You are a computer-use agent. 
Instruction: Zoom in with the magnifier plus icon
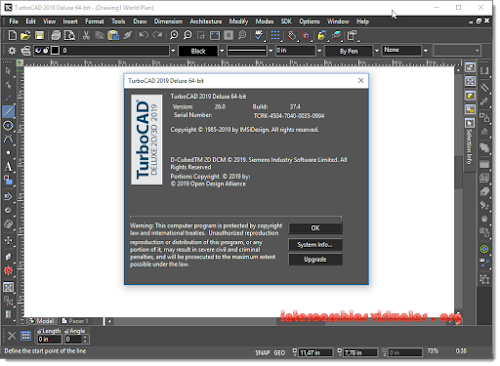click(x=174, y=35)
